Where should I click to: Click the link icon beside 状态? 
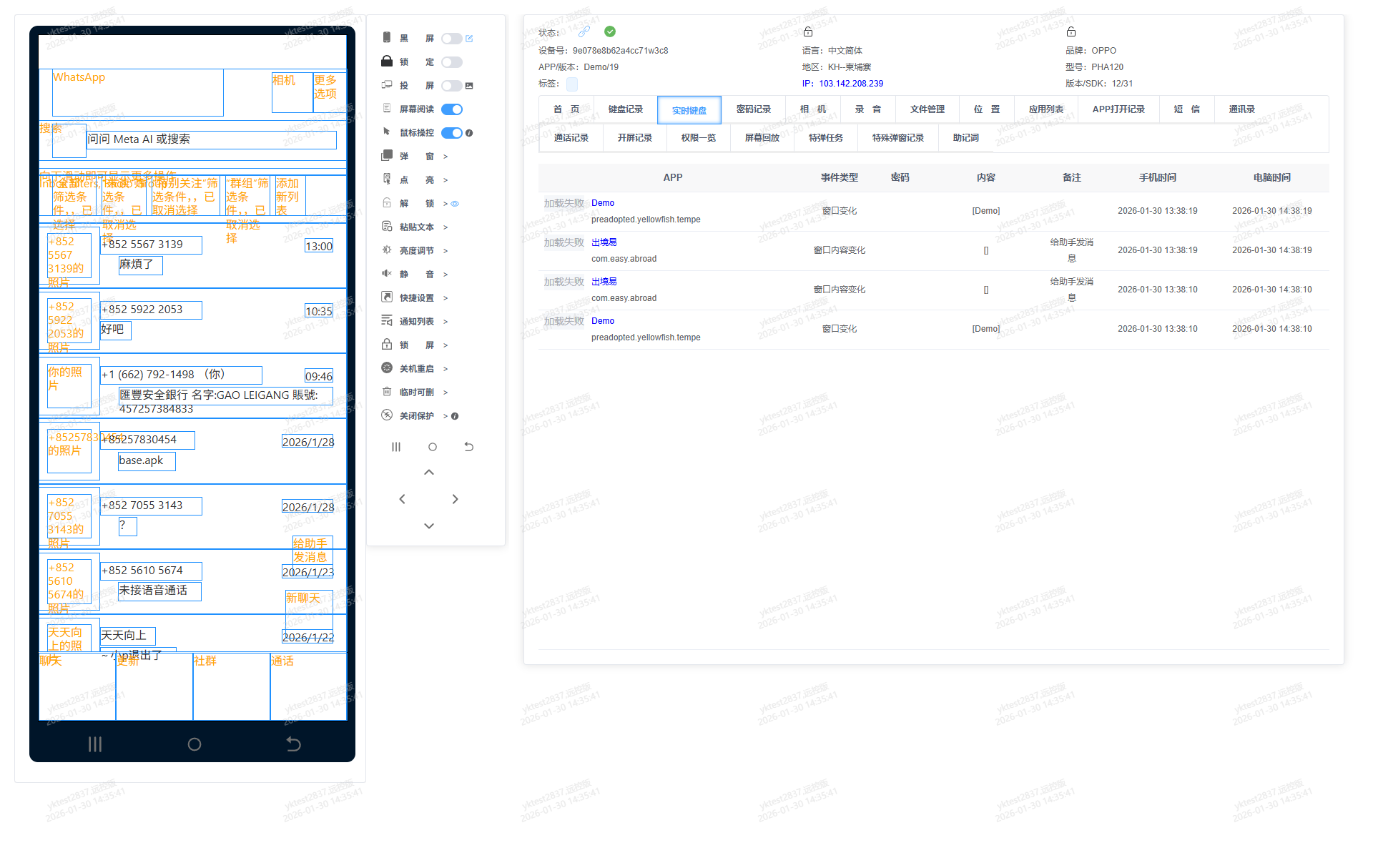click(584, 31)
